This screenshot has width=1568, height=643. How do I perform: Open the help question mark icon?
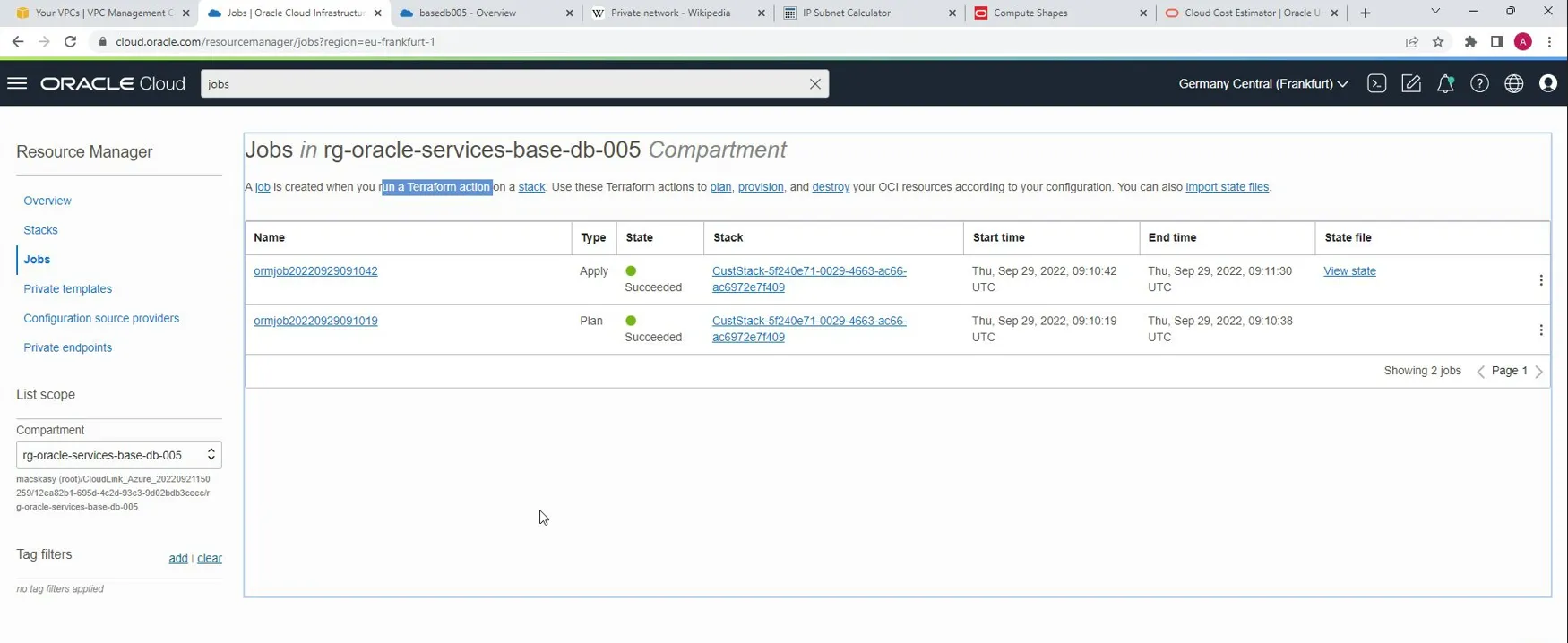click(1479, 83)
